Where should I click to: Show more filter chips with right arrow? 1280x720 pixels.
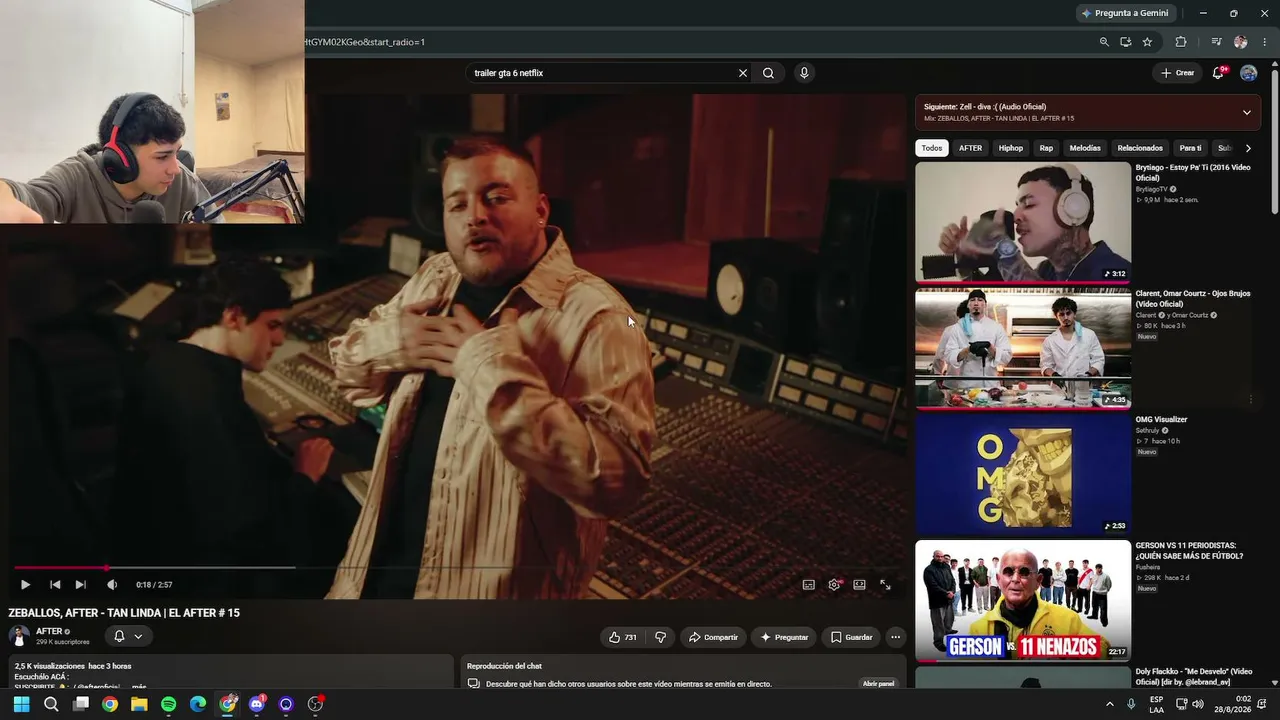tap(1248, 148)
